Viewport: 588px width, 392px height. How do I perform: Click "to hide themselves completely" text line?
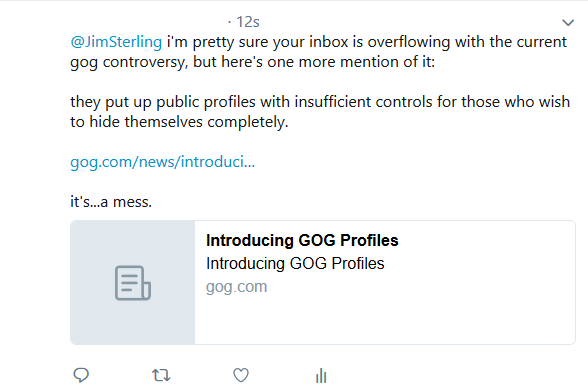179,122
